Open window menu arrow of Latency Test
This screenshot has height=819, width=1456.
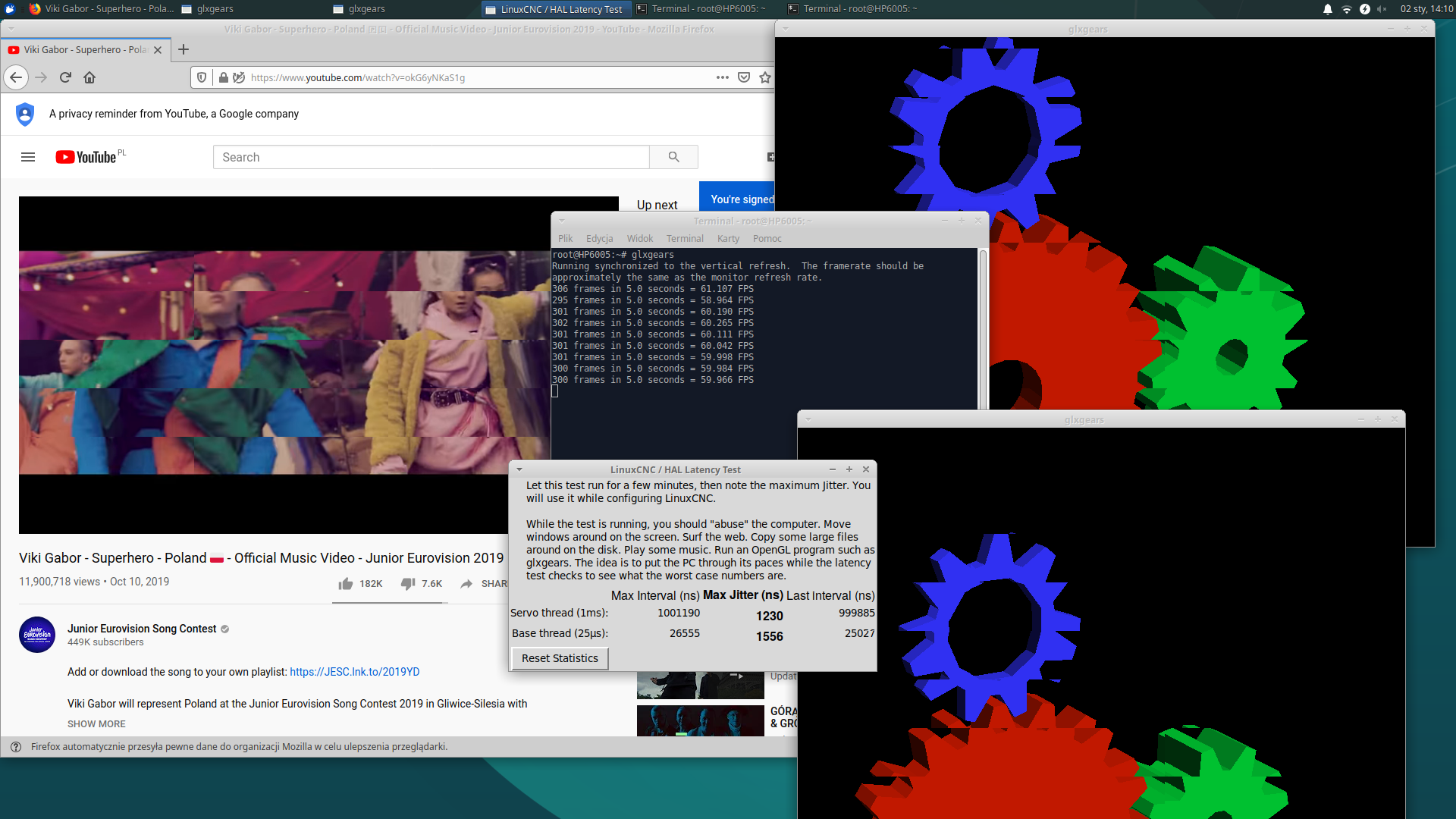[x=519, y=469]
